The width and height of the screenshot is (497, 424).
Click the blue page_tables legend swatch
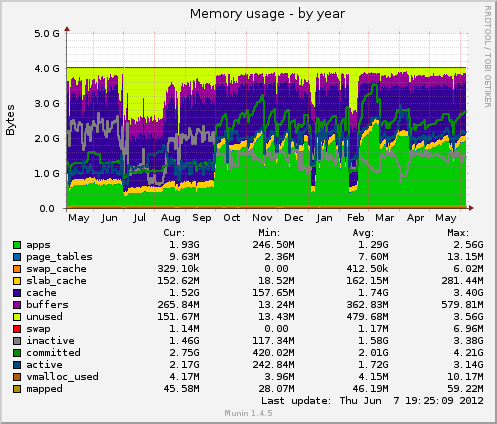point(17,257)
